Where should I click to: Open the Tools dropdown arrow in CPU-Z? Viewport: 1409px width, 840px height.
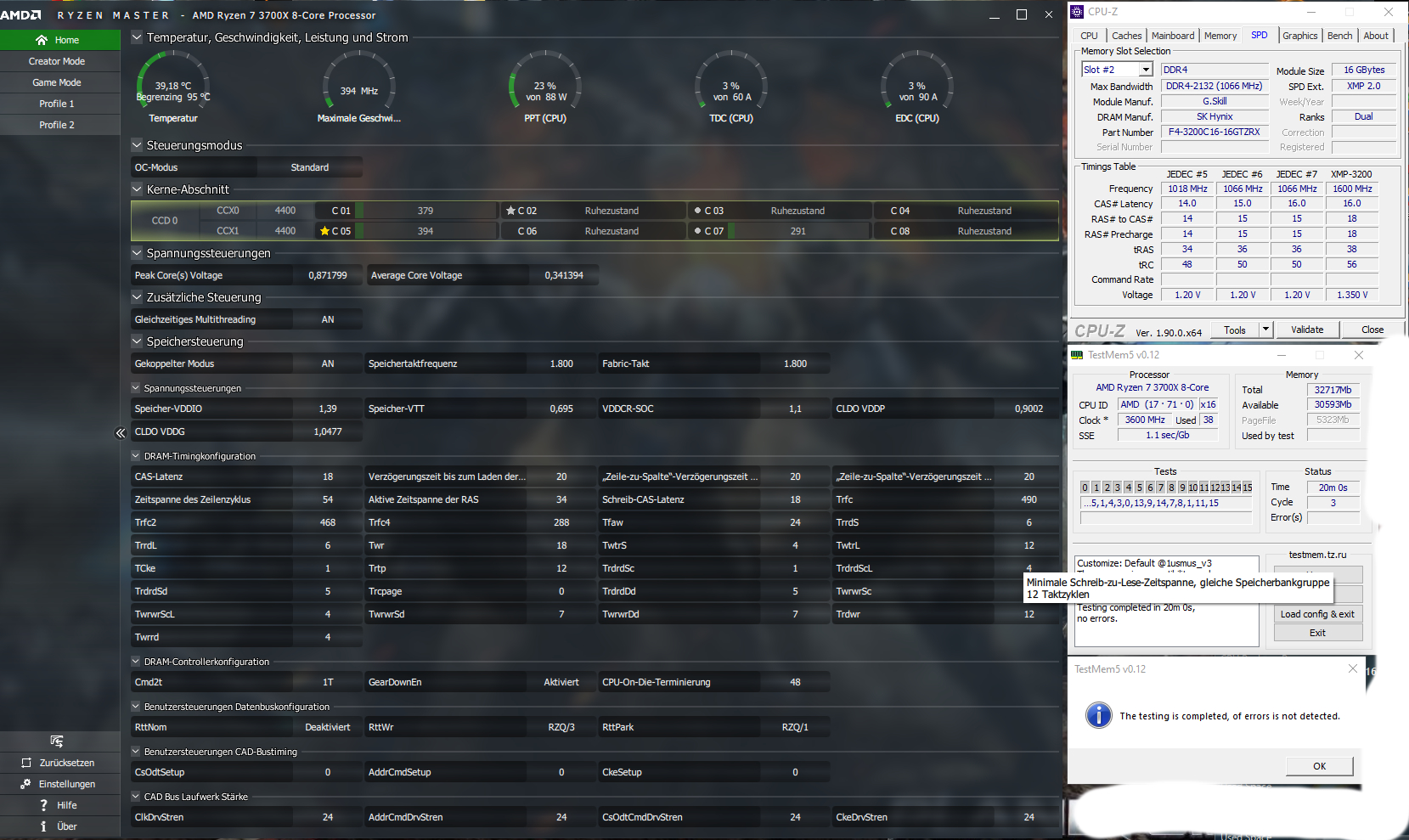1265,330
